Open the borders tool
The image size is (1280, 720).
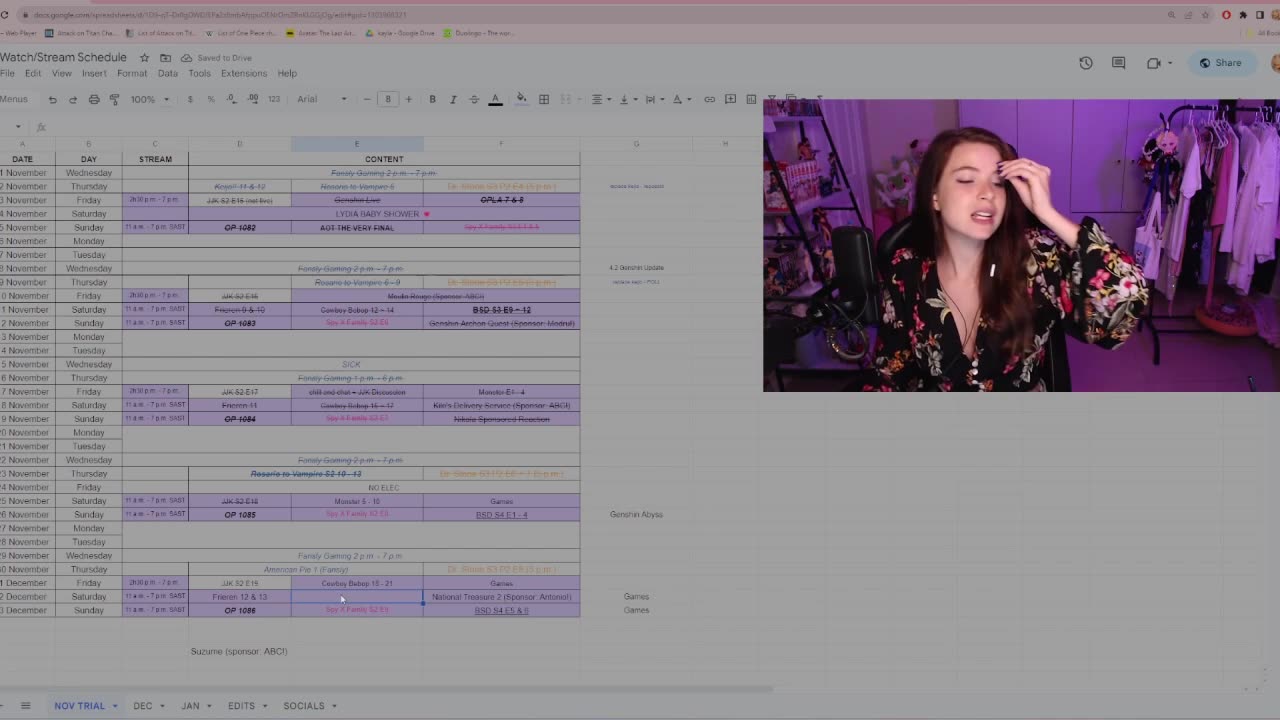[x=544, y=99]
